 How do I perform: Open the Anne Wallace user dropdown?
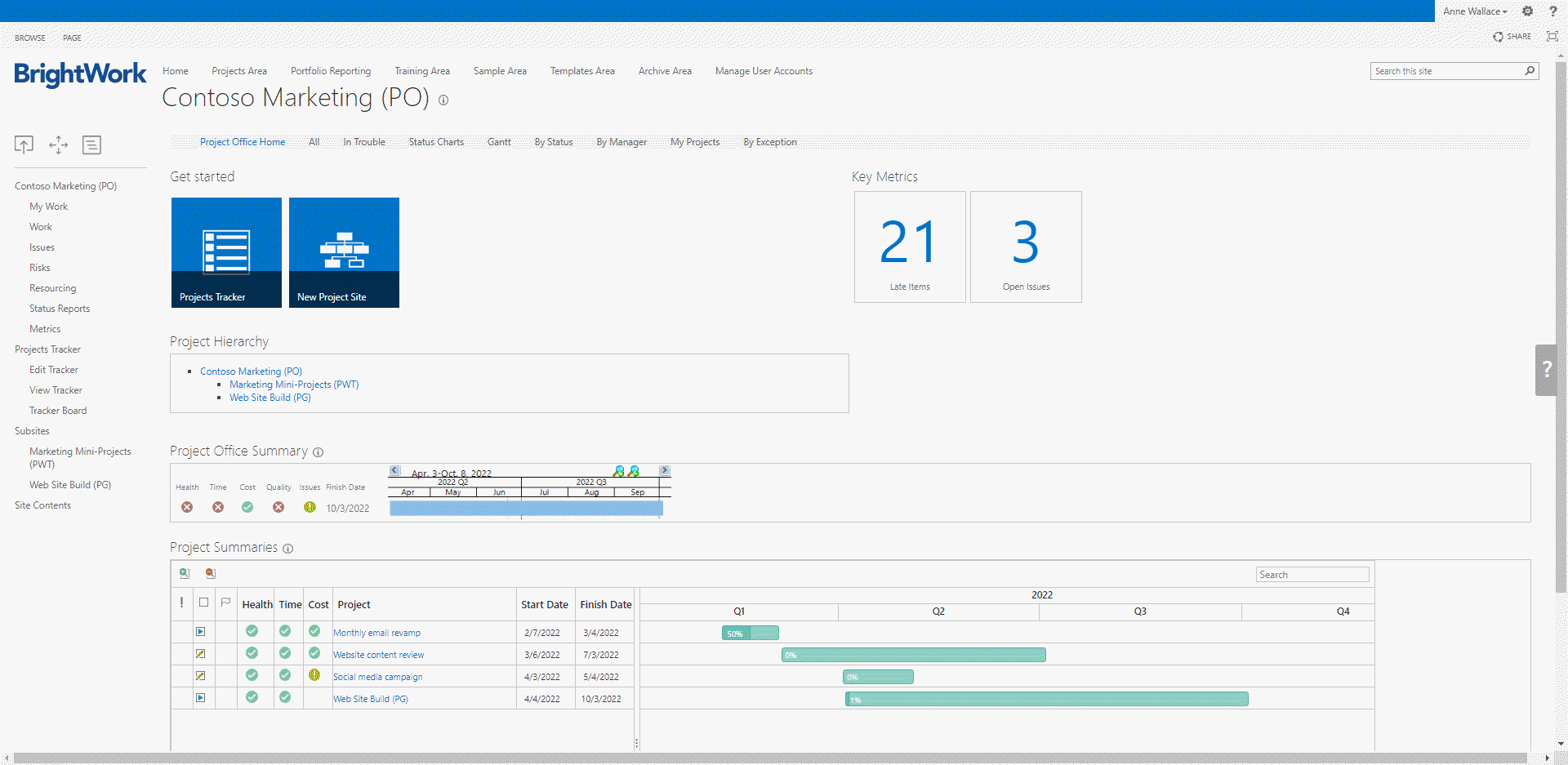click(x=1475, y=11)
